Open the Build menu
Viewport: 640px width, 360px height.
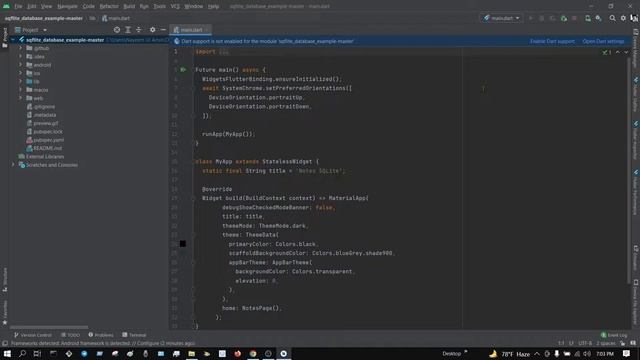[x=129, y=7]
